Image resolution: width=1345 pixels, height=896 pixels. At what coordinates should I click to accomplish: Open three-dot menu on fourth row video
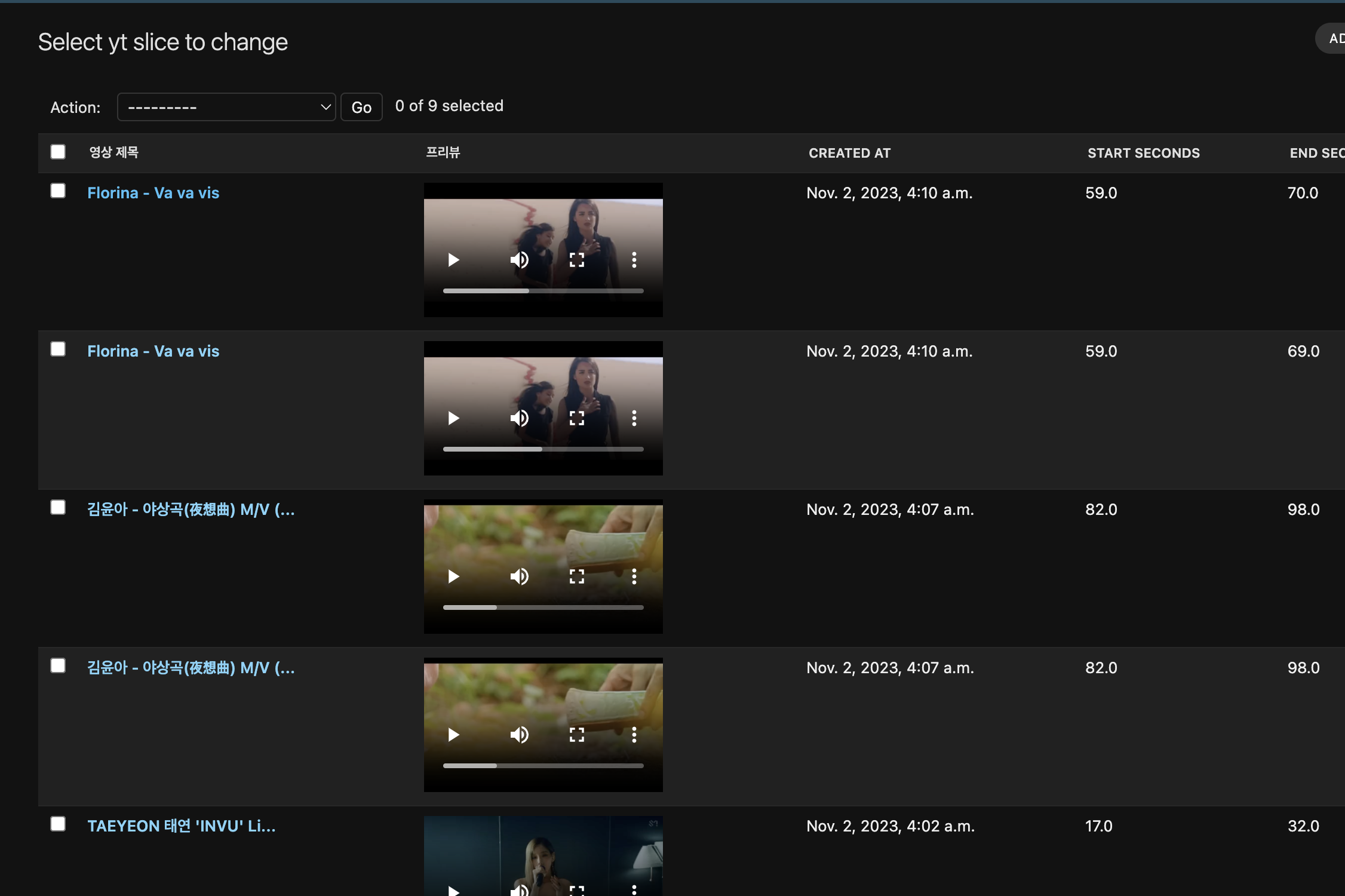(634, 735)
